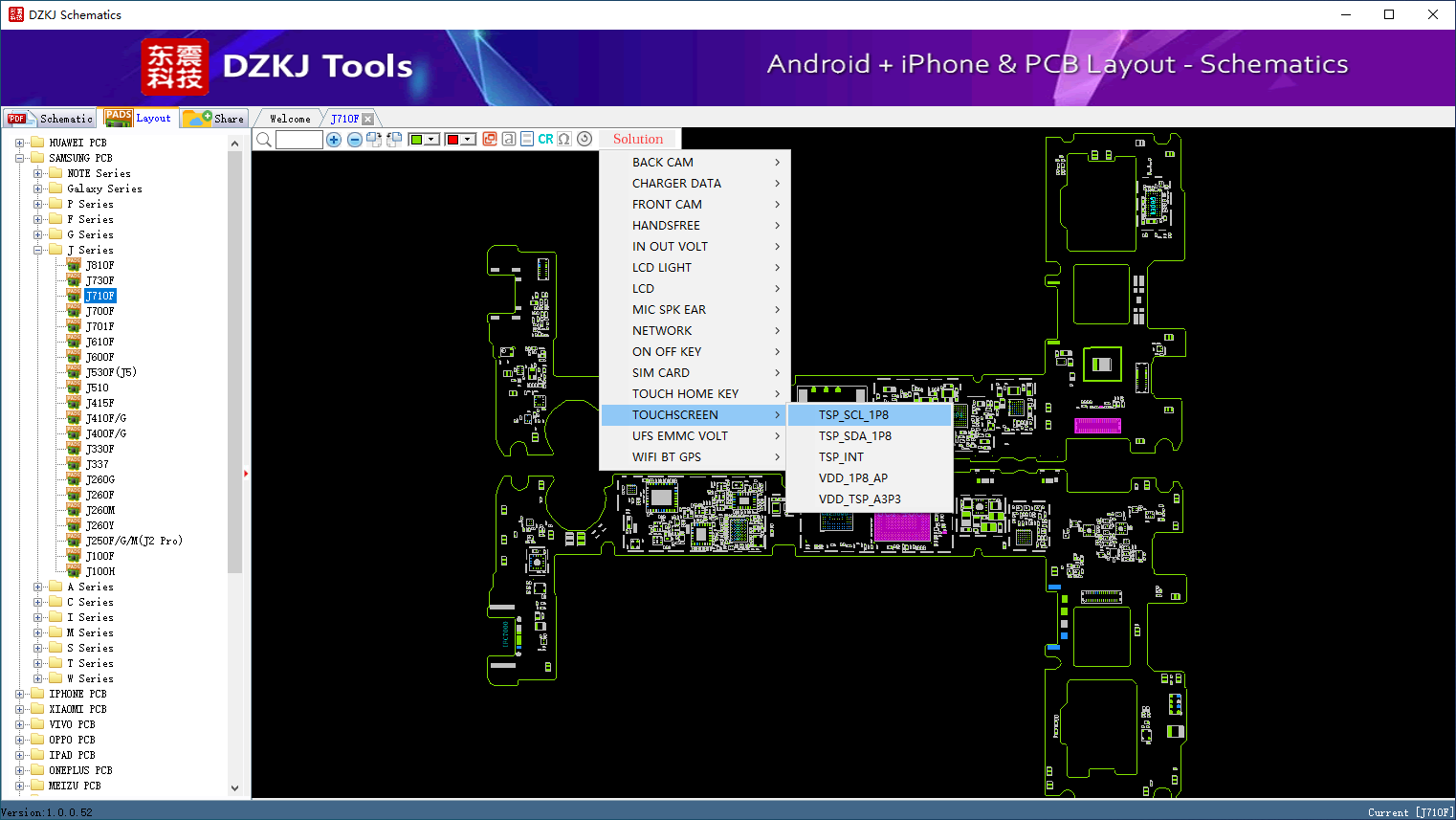Switch to the Schematic tab
This screenshot has height=820, width=1456.
pyautogui.click(x=50, y=119)
